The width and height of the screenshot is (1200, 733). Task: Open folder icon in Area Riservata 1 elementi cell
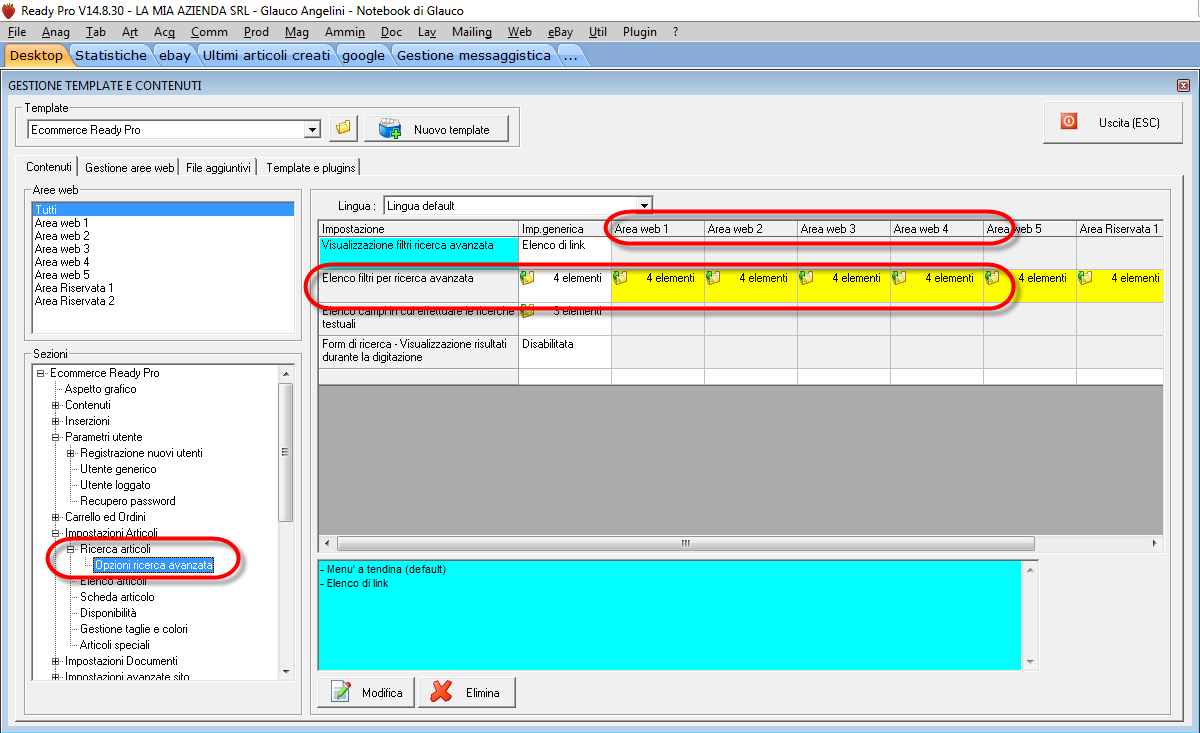tap(1085, 278)
